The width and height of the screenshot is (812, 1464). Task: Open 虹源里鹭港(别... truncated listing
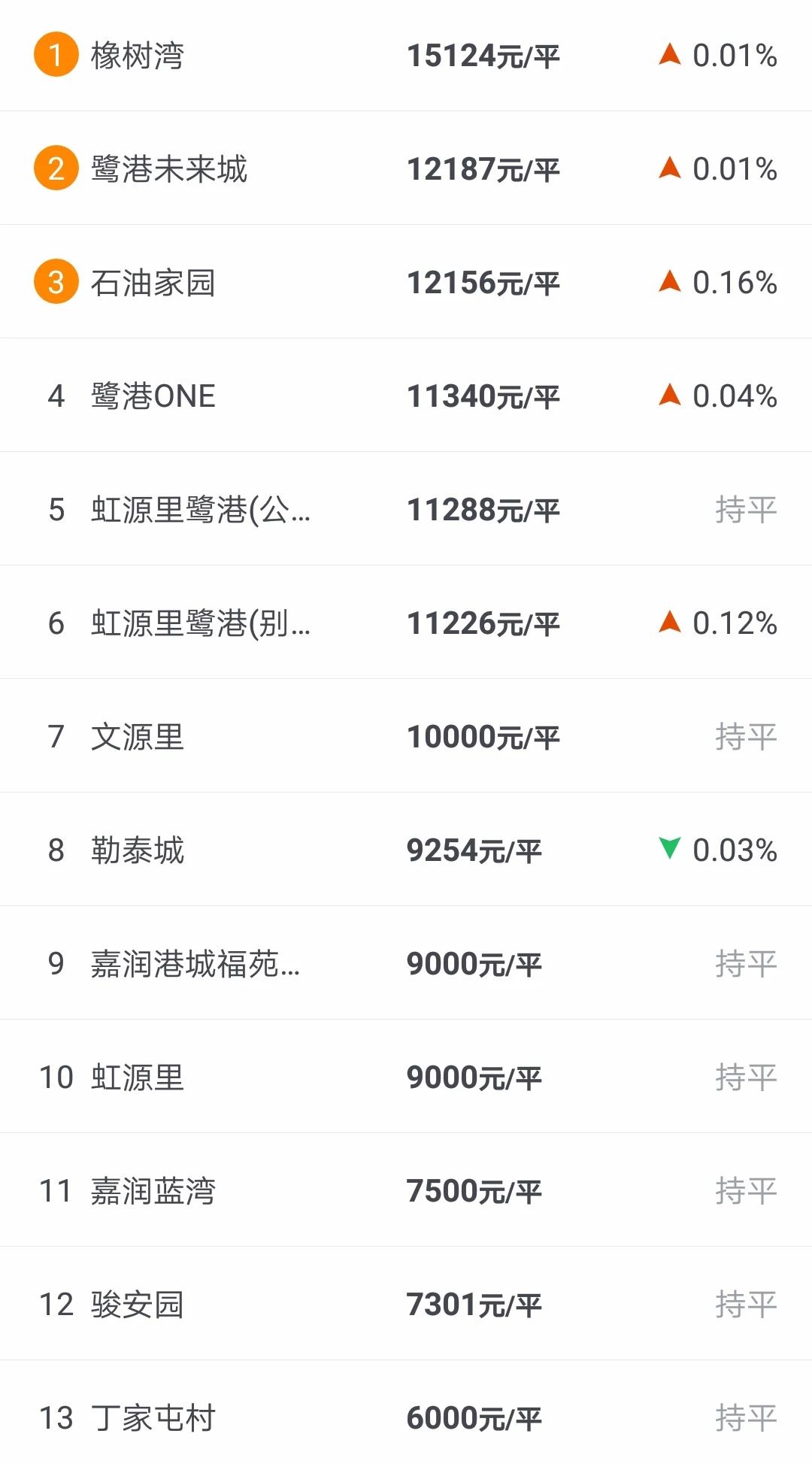tap(200, 623)
